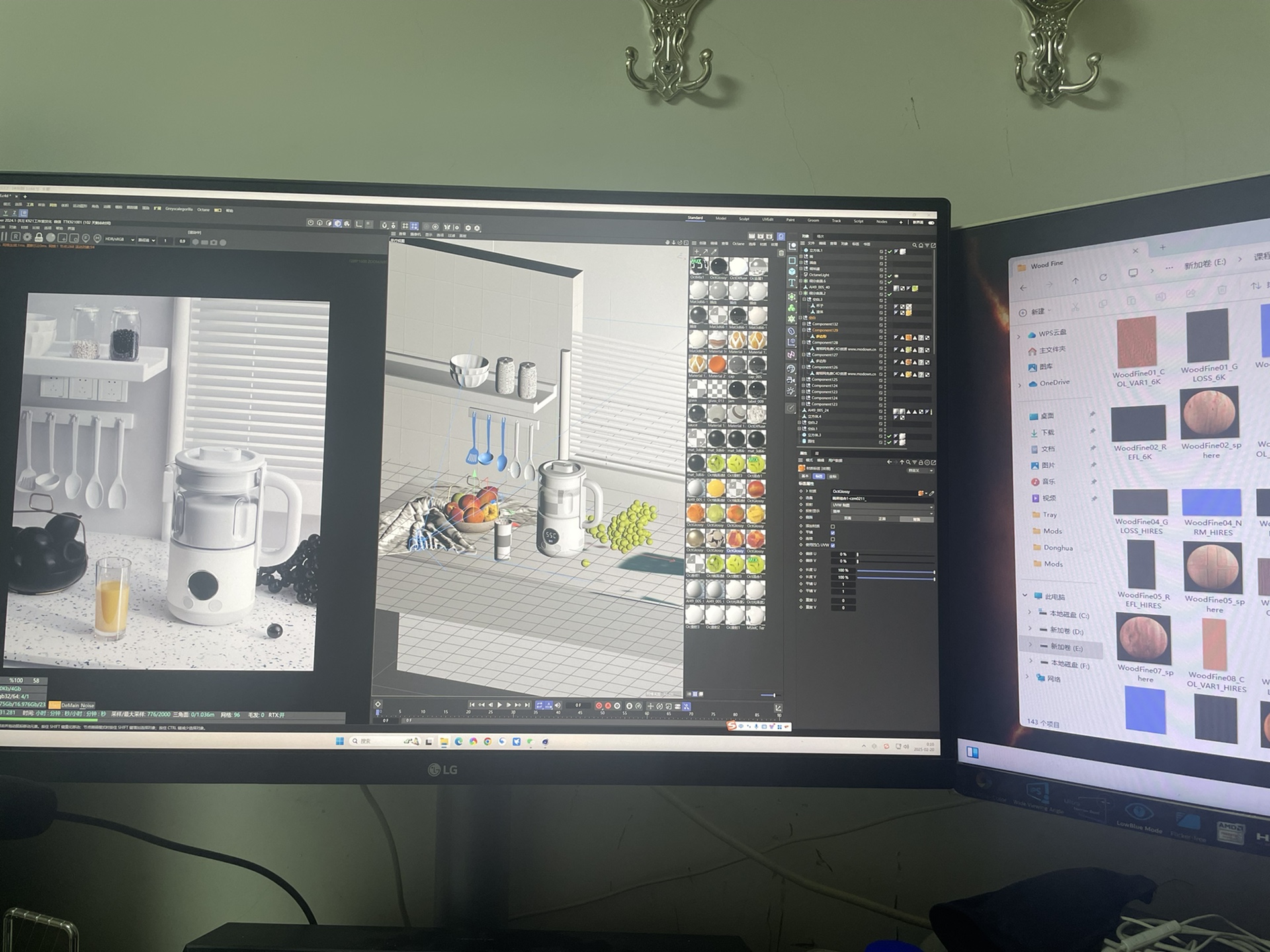Click Octane Live Viewer settings gear icon
The width and height of the screenshot is (1270, 952).
(27, 237)
